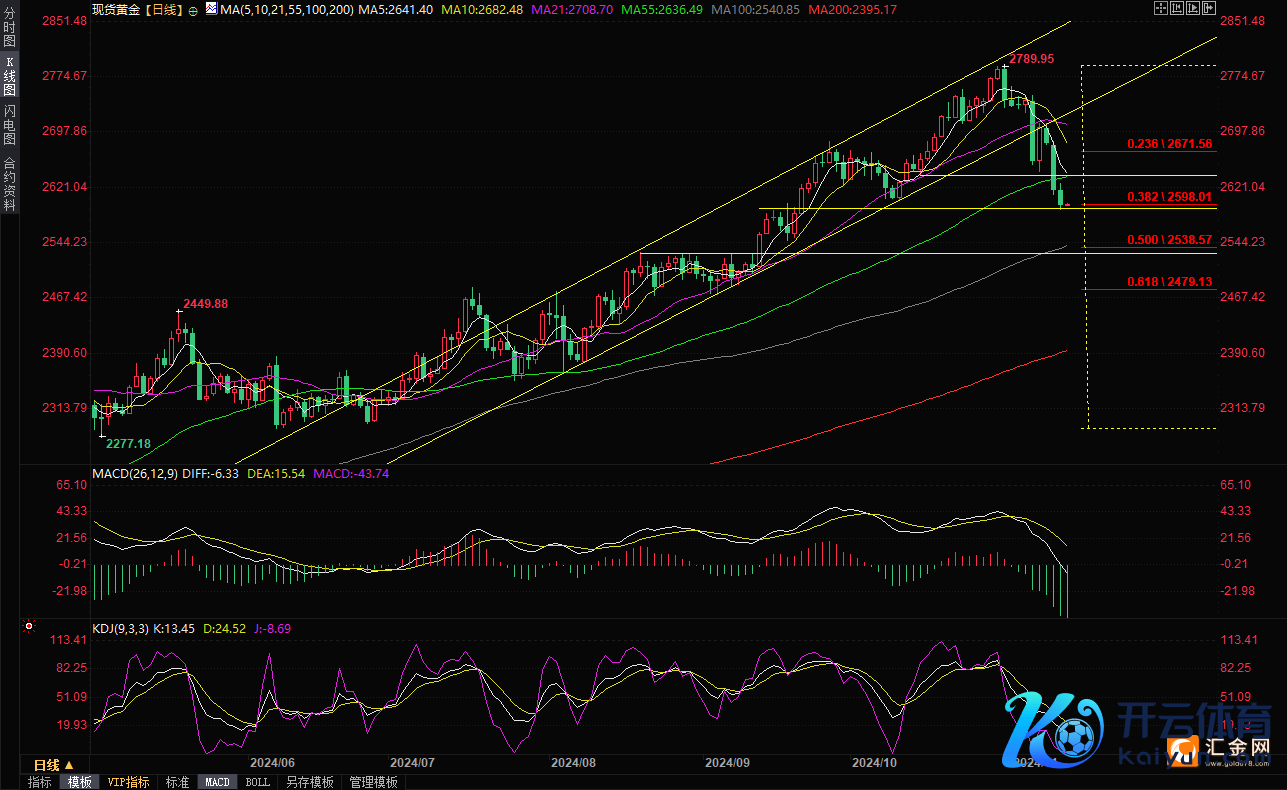
Task: Click the MACD(26,12,9) indicator label
Action: click(137, 473)
